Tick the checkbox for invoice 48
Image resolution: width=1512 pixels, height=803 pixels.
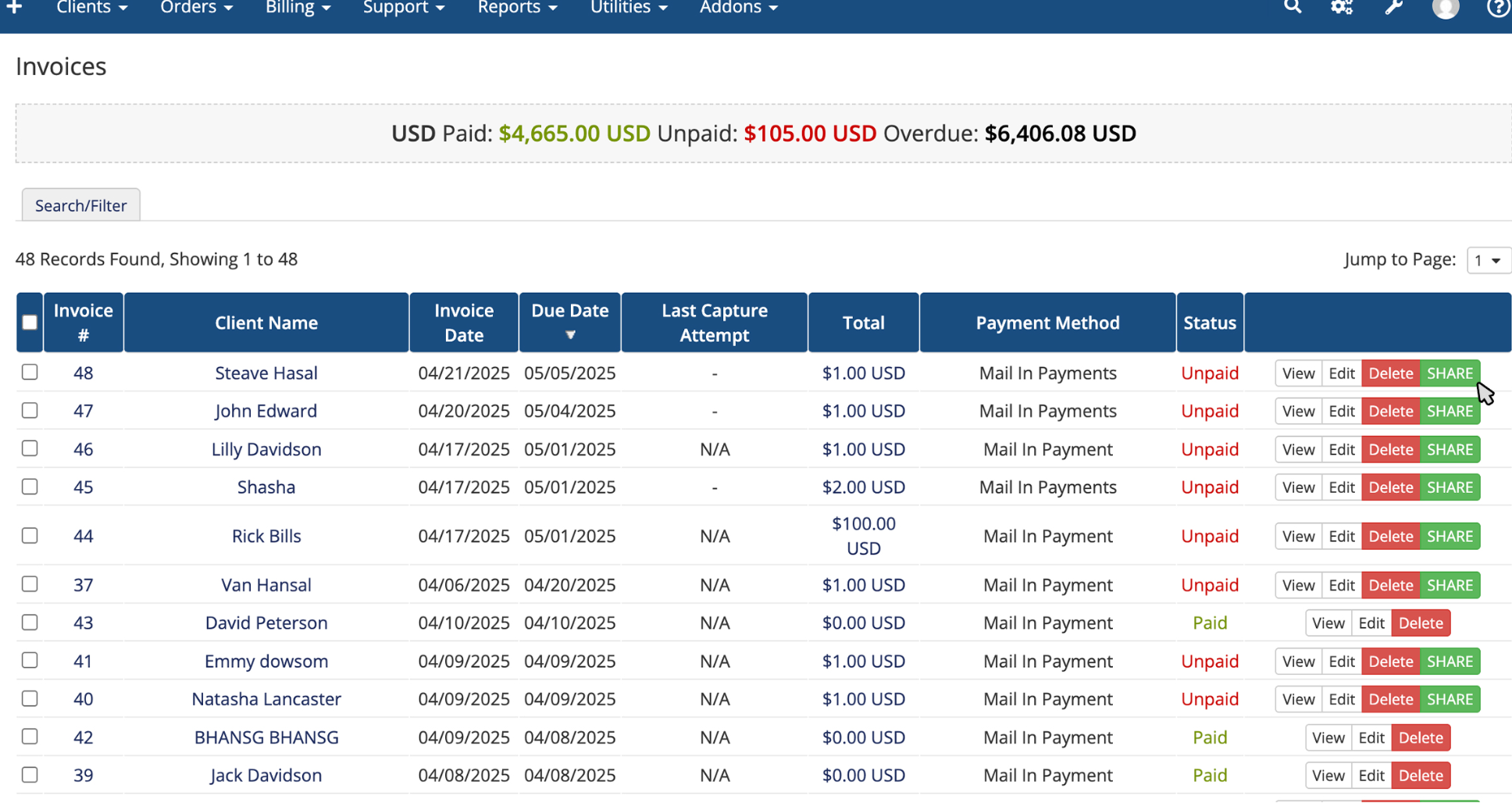(x=30, y=373)
